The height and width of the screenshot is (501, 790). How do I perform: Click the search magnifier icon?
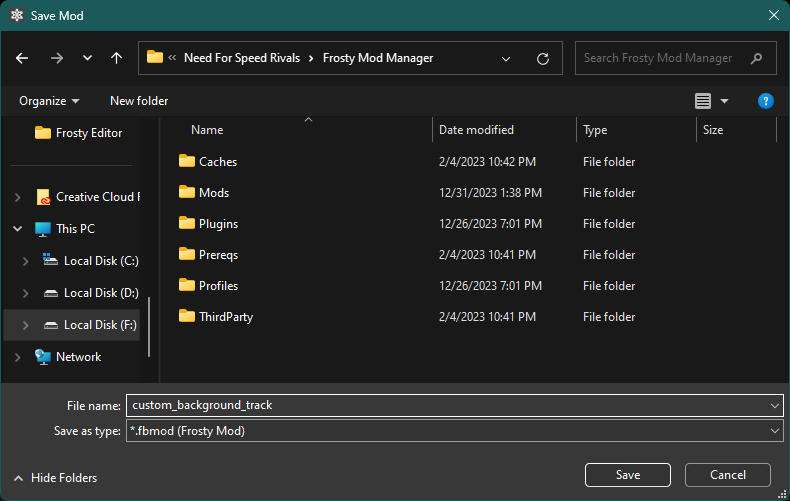(756, 58)
